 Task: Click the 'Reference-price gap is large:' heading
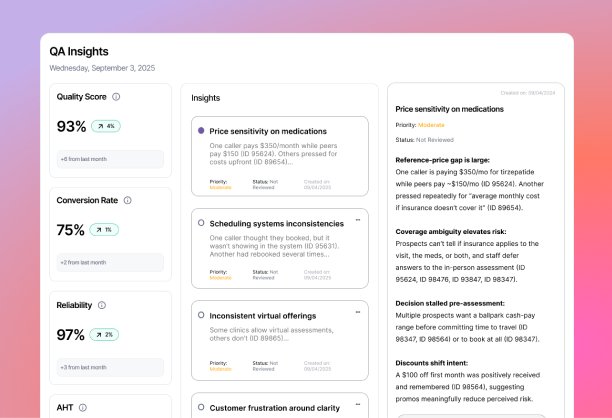click(443, 160)
